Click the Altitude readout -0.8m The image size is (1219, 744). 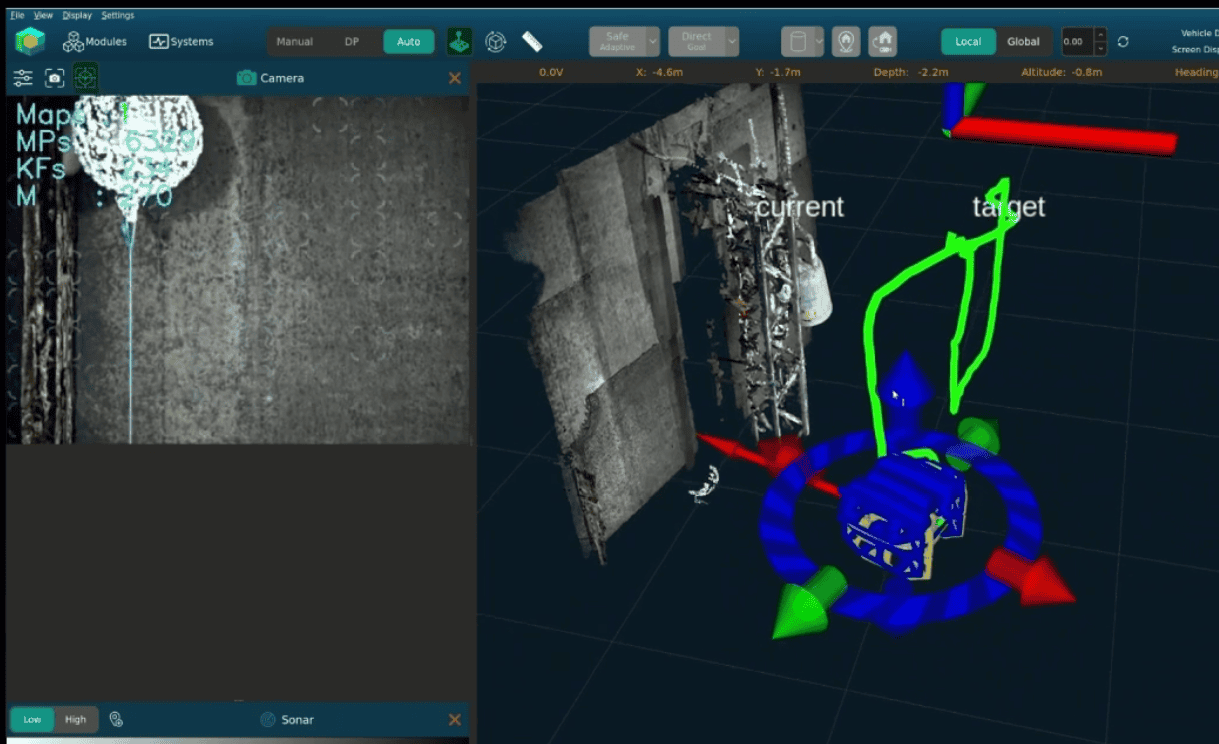coord(1061,72)
